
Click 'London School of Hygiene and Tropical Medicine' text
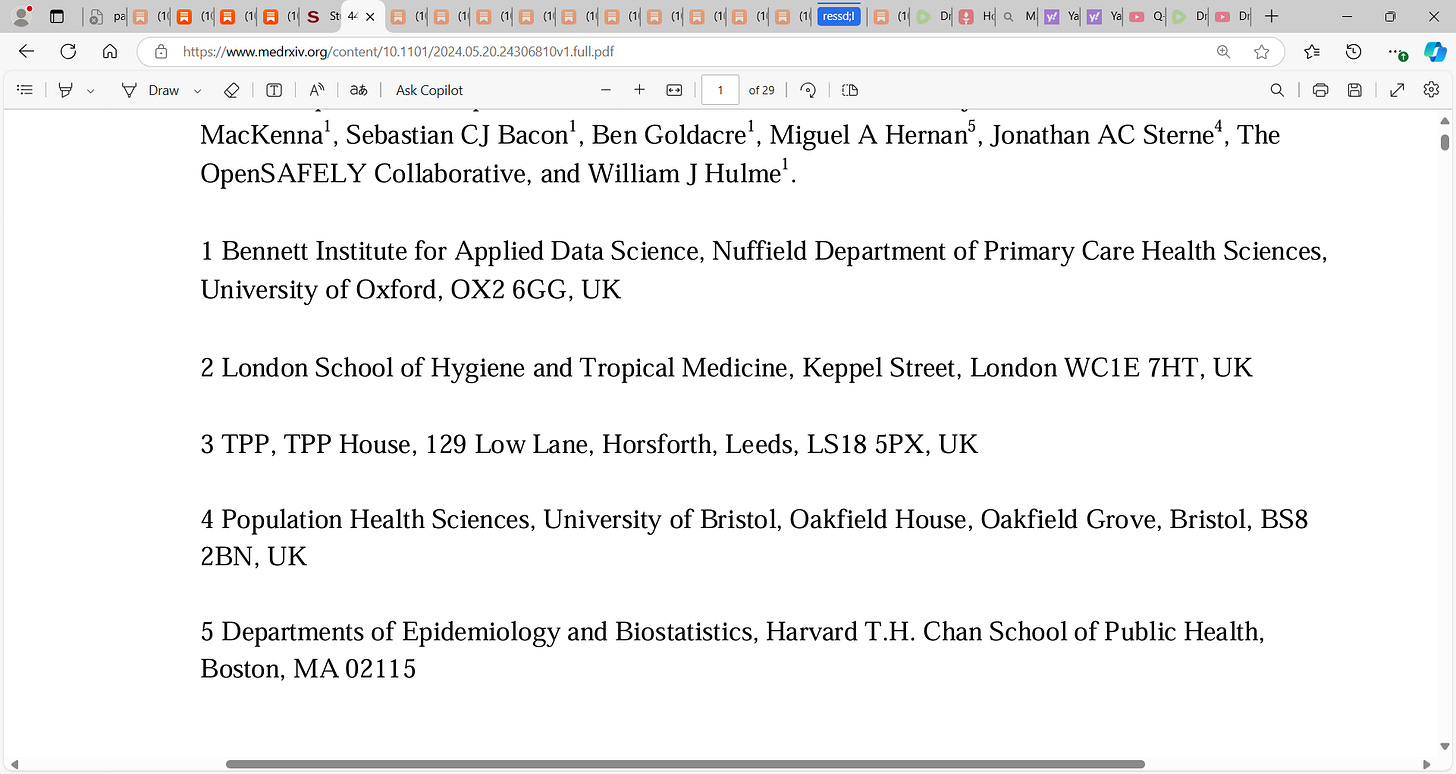(x=504, y=368)
